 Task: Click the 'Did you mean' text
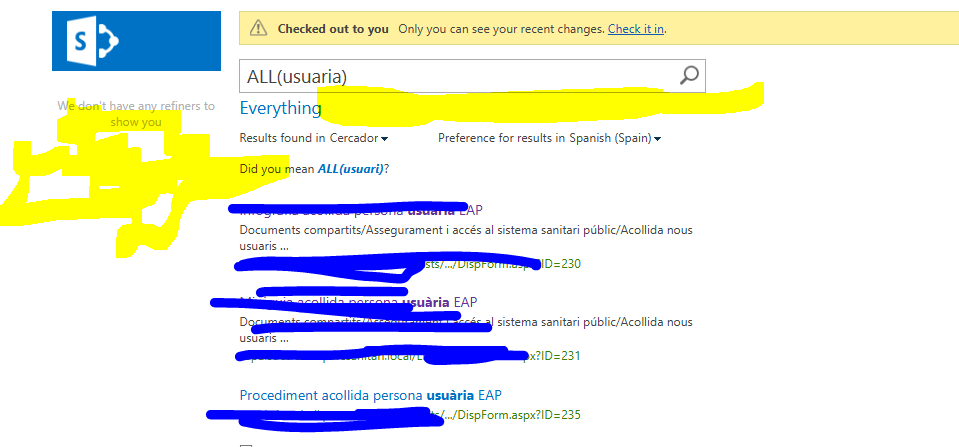(277, 169)
